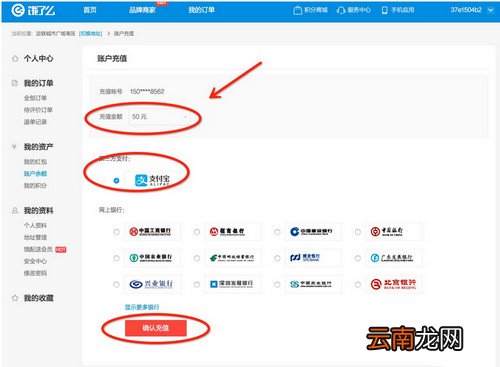Click the 显示更多银行 link
Screen dimensions: 500x367
(x=142, y=307)
